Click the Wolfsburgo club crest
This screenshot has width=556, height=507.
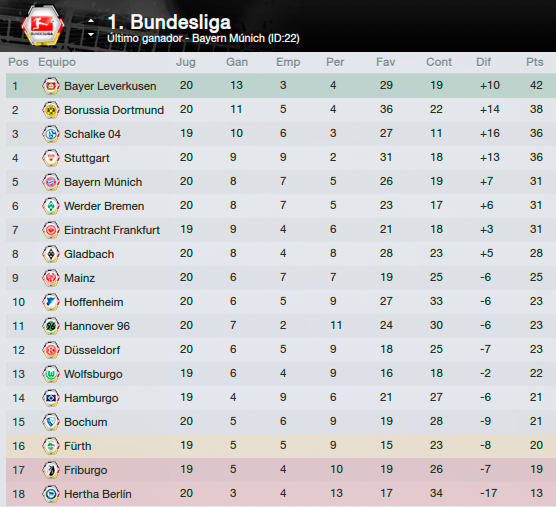point(51,374)
